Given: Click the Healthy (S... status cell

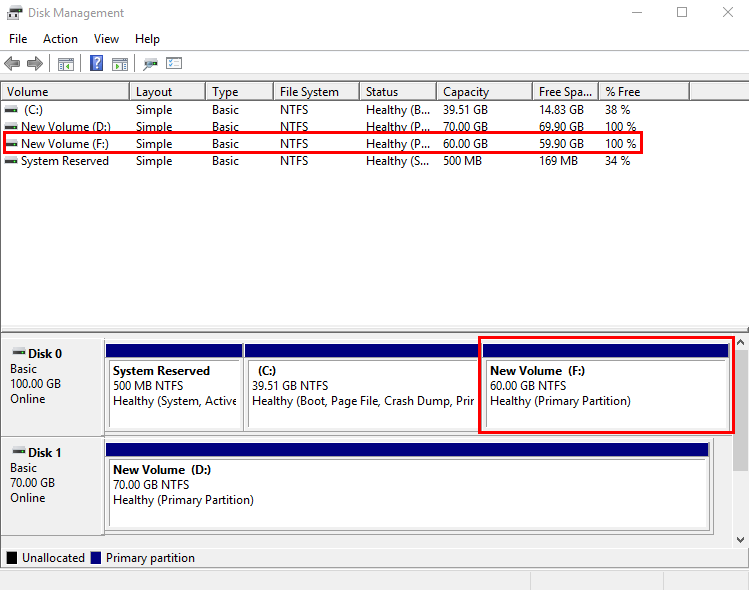Looking at the screenshot, I should [397, 161].
